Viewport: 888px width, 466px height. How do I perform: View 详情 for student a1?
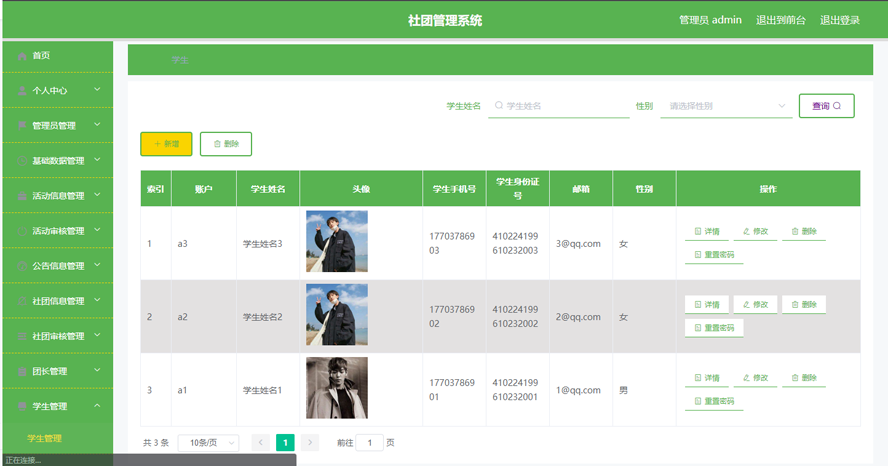pyautogui.click(x=707, y=378)
